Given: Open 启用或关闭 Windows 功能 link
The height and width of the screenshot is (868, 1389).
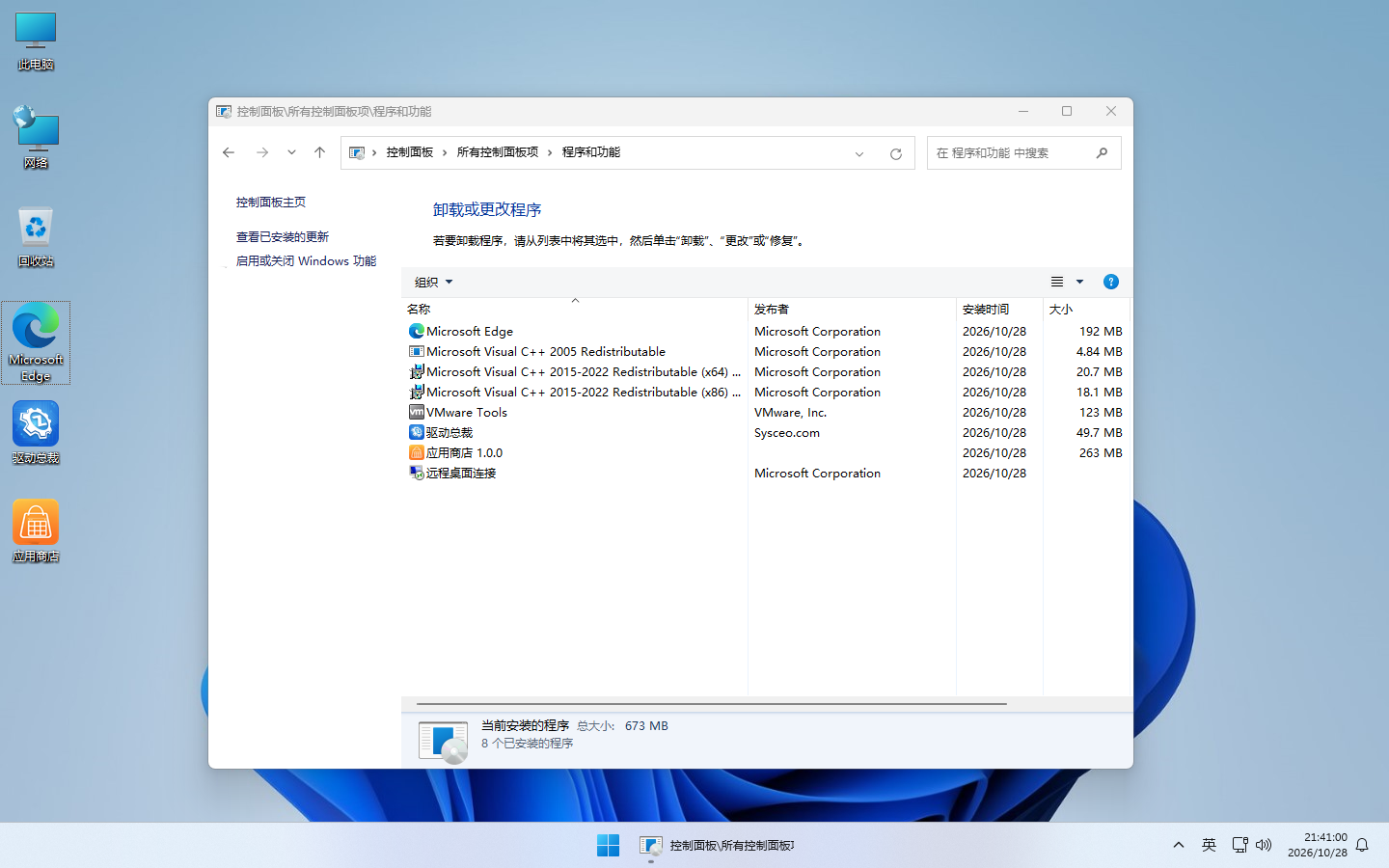Looking at the screenshot, I should click(x=306, y=261).
